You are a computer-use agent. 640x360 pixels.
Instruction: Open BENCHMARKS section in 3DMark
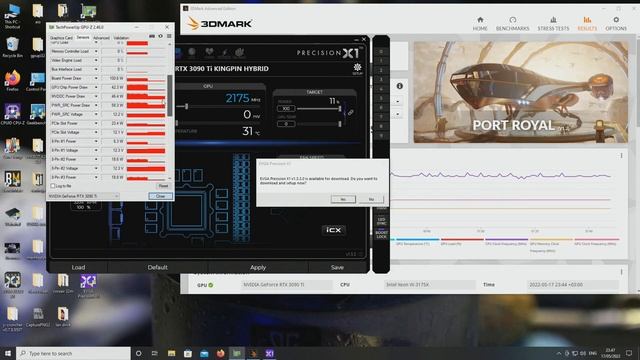tap(512, 24)
